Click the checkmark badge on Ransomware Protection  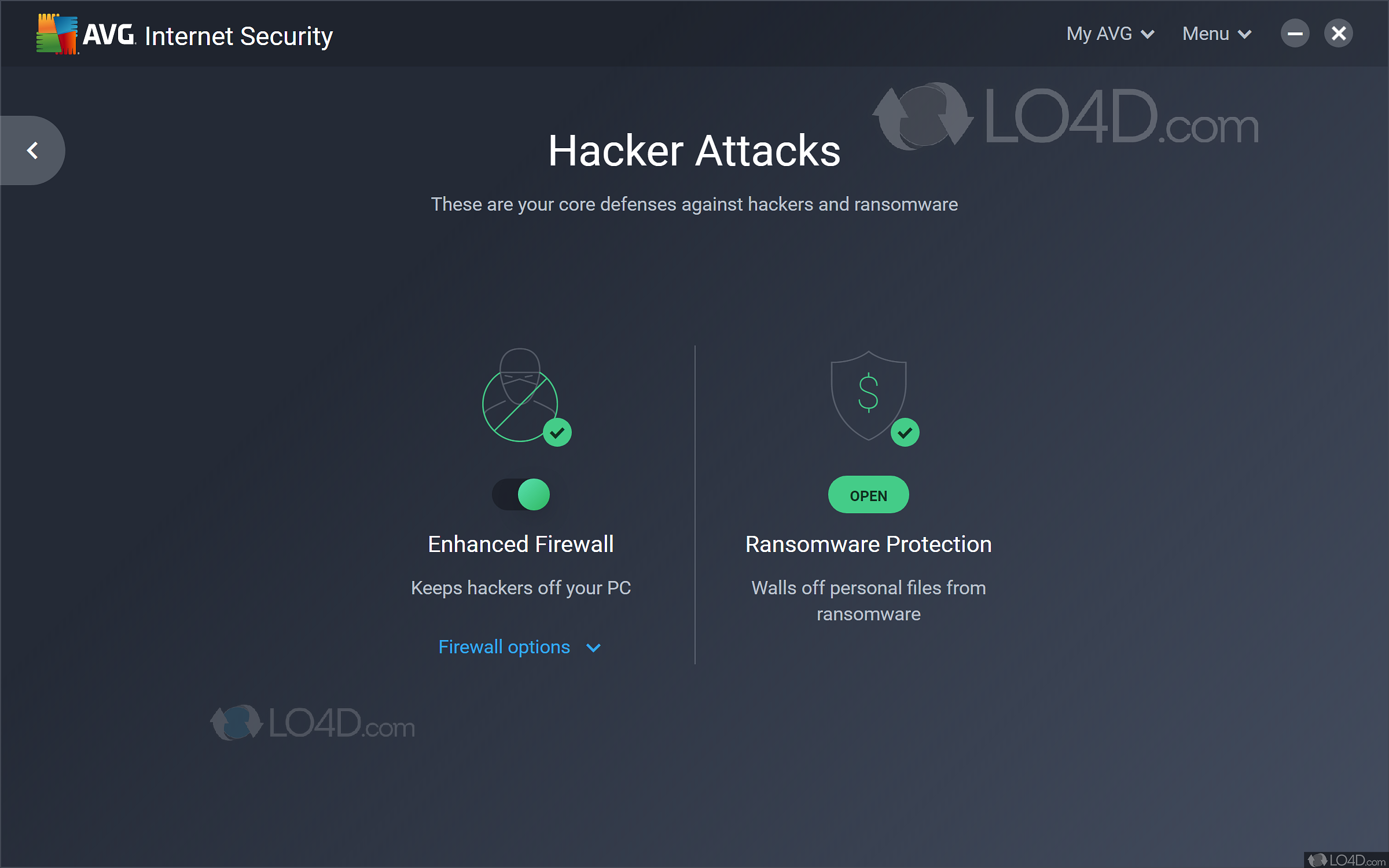[905, 432]
